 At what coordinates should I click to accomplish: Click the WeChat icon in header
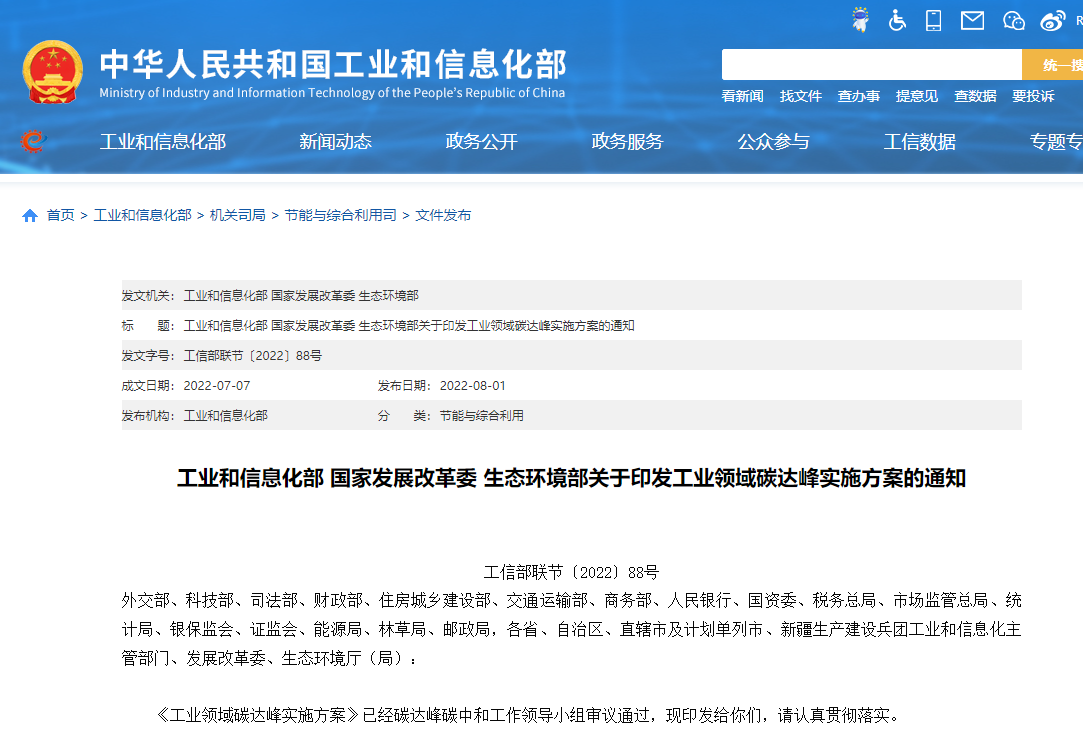click(1013, 20)
